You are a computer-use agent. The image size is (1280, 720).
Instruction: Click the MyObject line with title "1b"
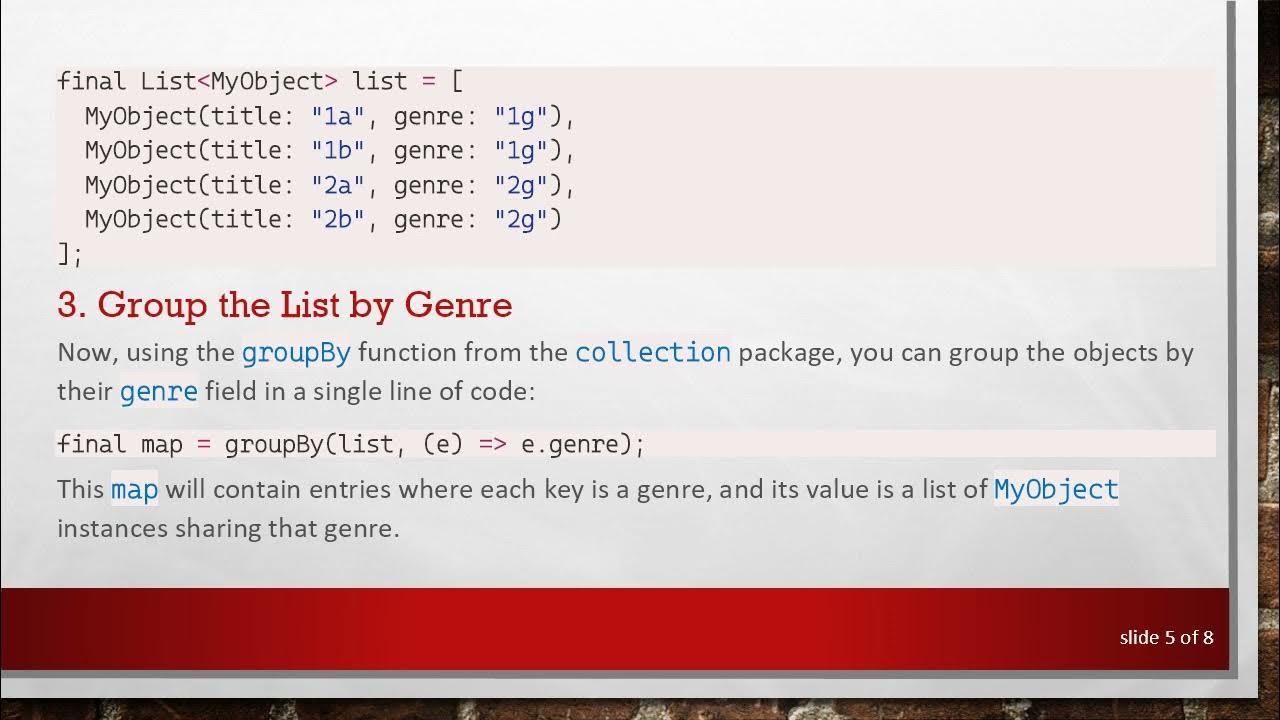tap(330, 151)
